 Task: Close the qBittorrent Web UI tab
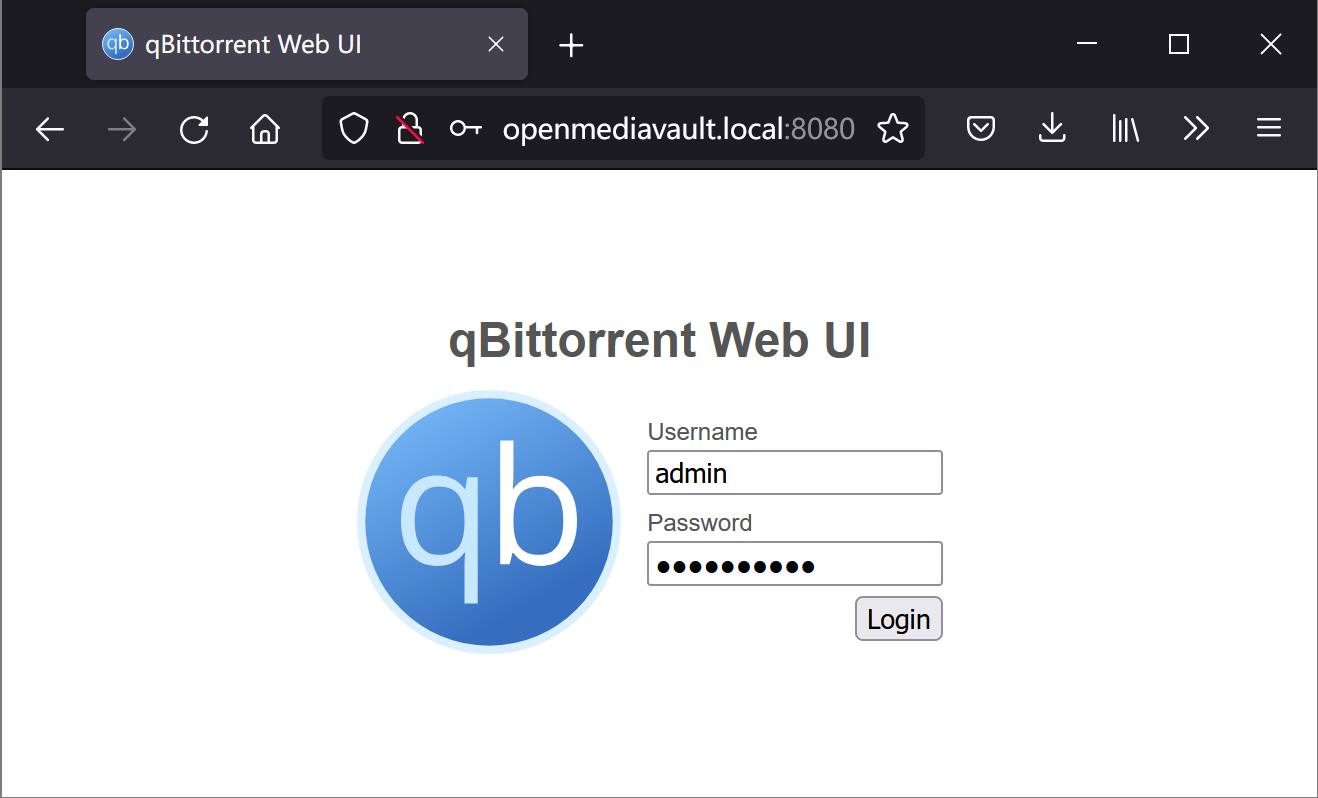point(495,45)
